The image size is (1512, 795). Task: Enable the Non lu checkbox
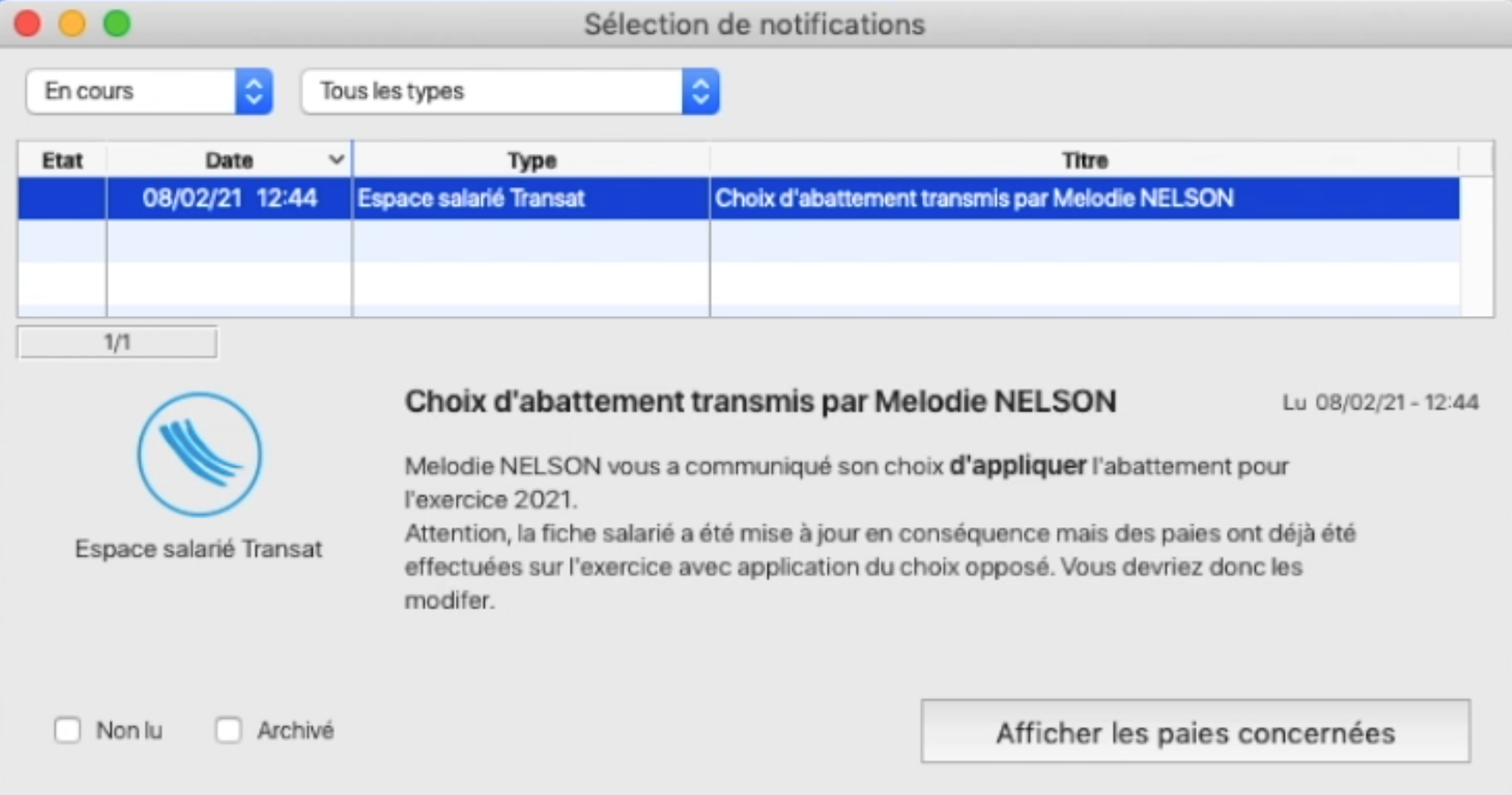[67, 731]
